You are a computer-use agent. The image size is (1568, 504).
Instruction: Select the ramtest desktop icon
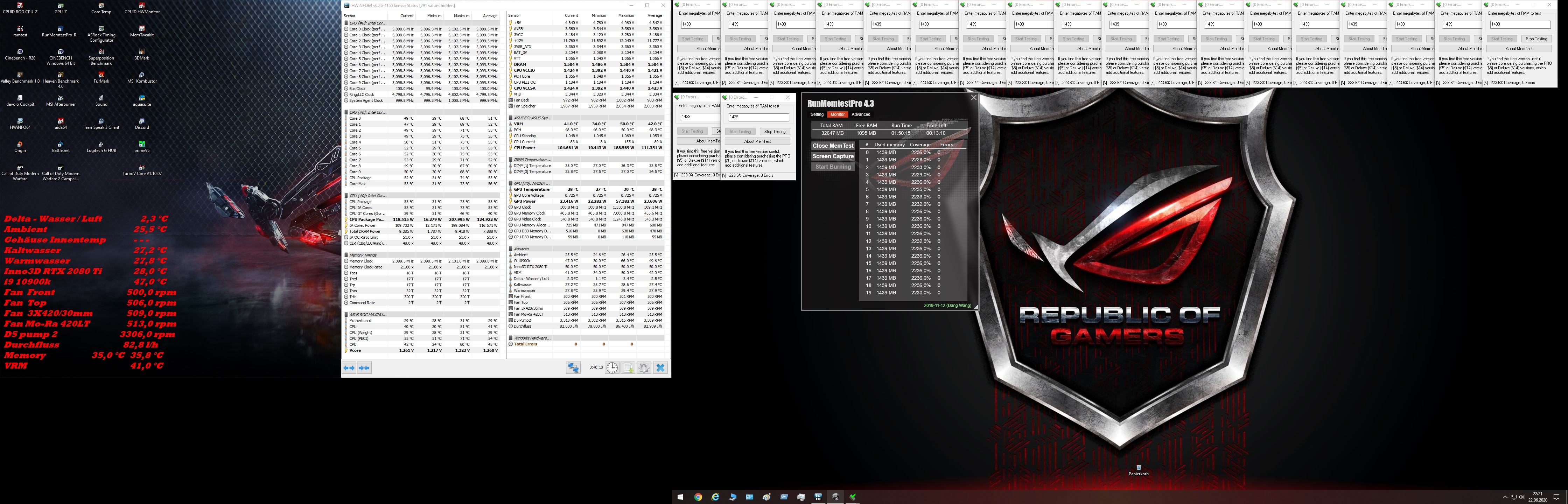(20, 31)
